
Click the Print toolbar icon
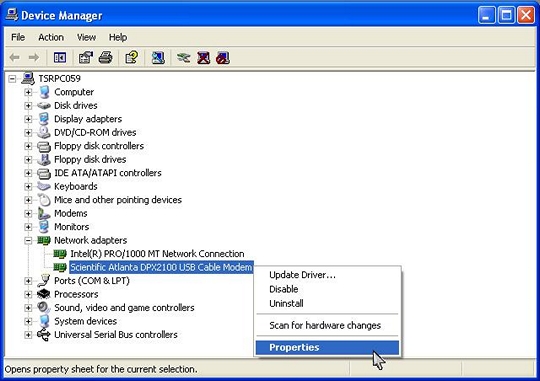(105, 58)
